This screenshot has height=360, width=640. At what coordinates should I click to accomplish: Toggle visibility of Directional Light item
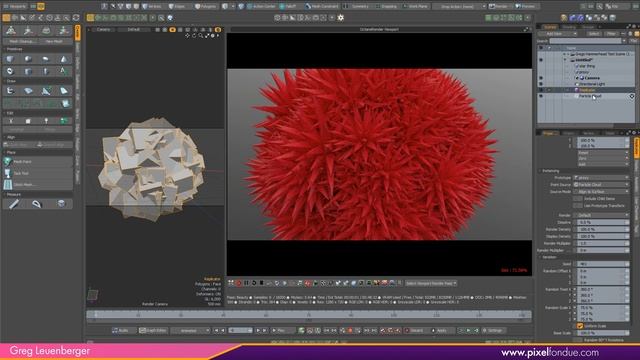tap(541, 84)
